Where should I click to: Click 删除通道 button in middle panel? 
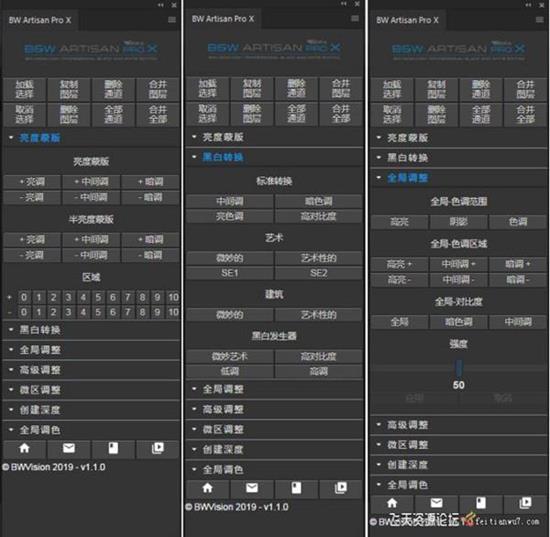(296, 88)
